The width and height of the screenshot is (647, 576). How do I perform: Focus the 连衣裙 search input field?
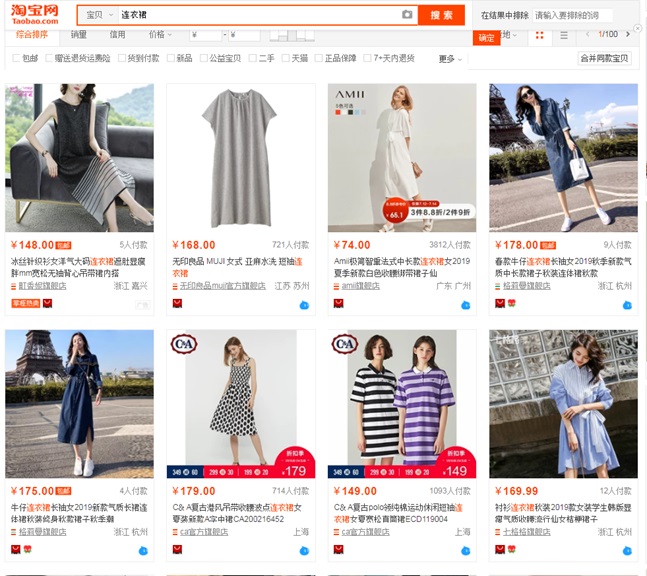point(258,15)
